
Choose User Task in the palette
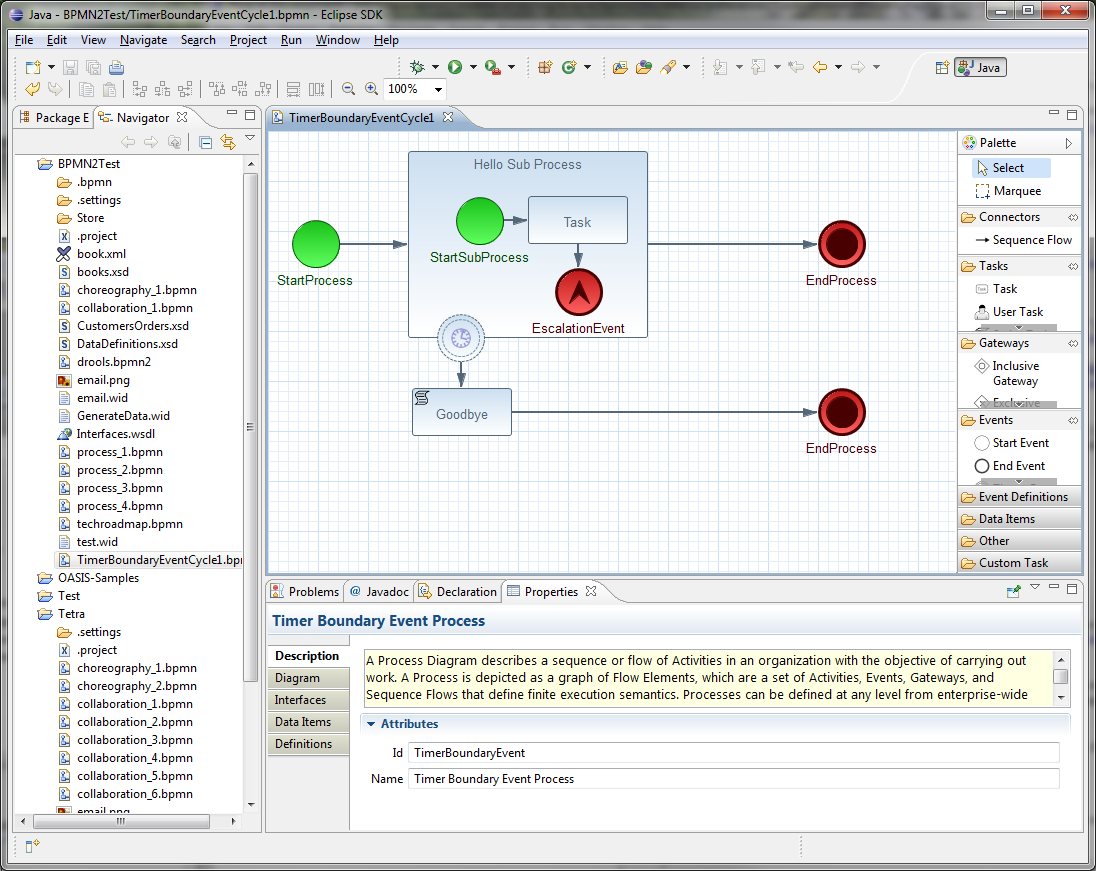point(1017,312)
